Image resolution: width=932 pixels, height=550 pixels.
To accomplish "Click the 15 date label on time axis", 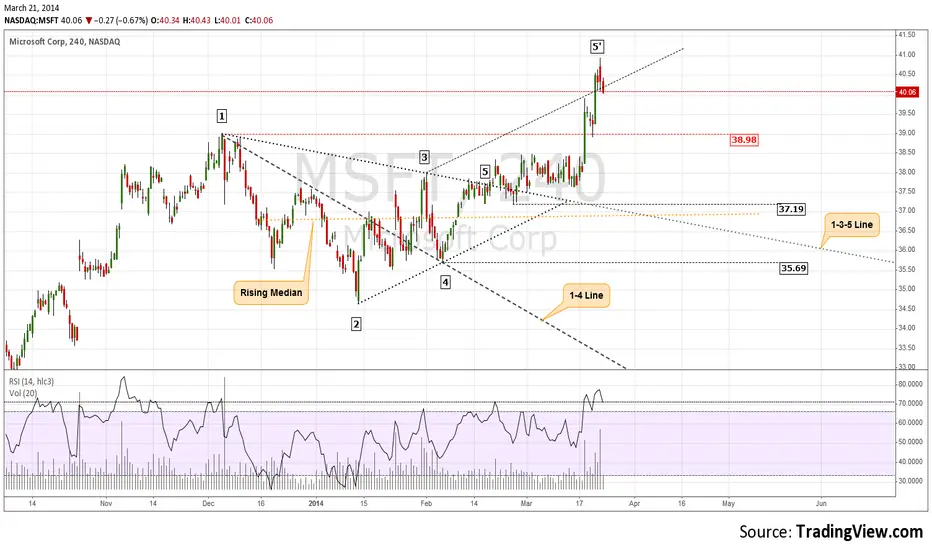I will point(363,504).
